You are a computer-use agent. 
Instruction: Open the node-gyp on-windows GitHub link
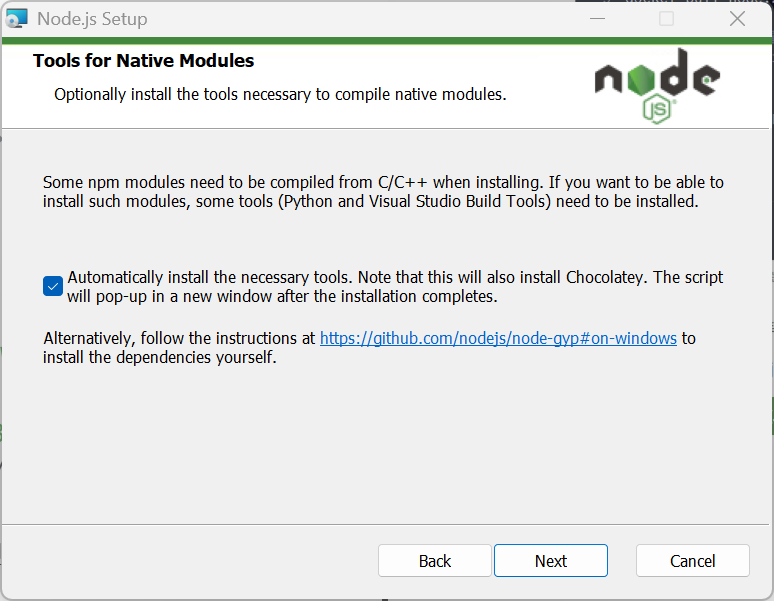[498, 338]
